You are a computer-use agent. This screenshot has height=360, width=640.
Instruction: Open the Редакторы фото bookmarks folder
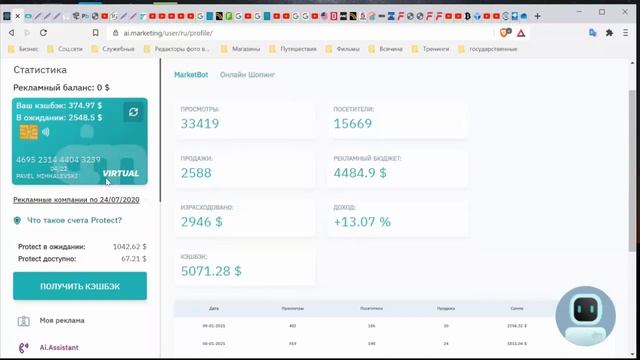pyautogui.click(x=177, y=49)
